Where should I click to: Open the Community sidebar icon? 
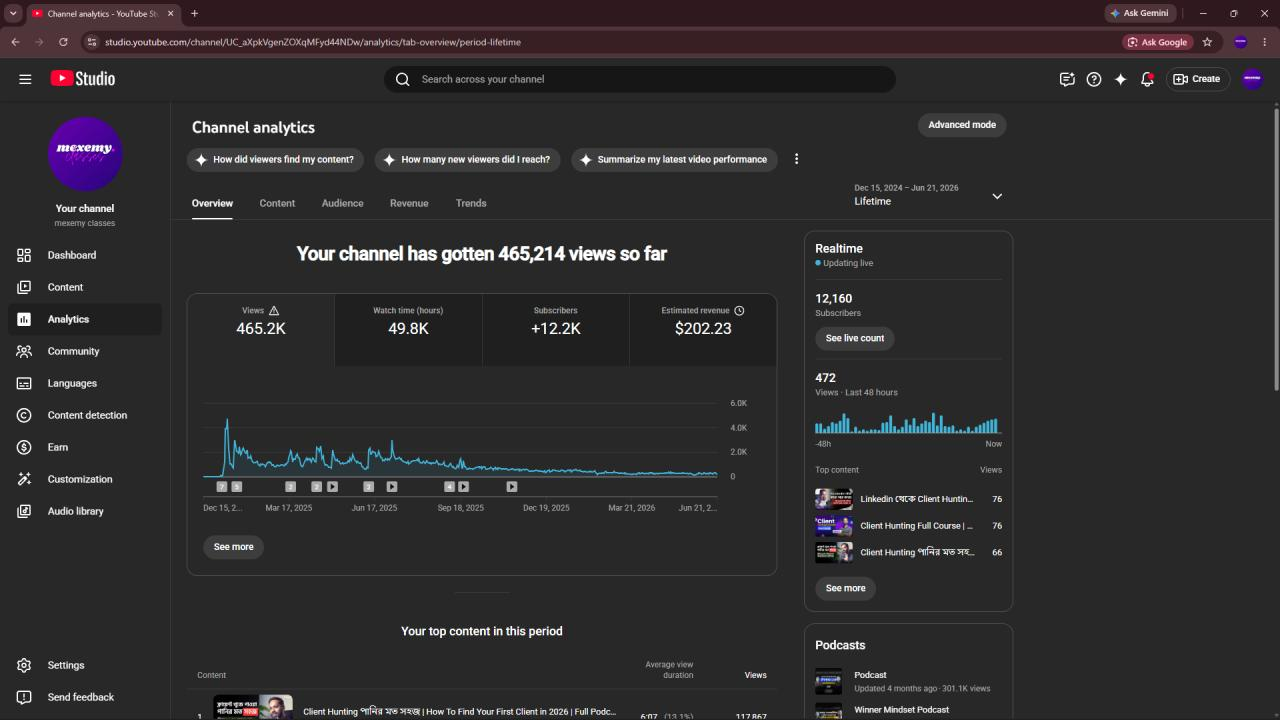24,351
